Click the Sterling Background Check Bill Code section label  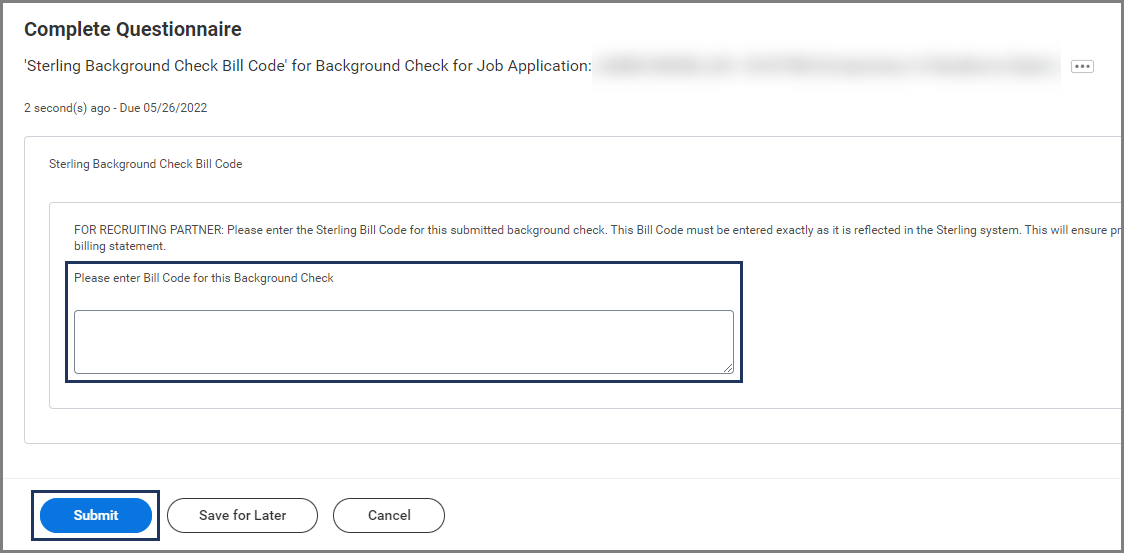(145, 164)
